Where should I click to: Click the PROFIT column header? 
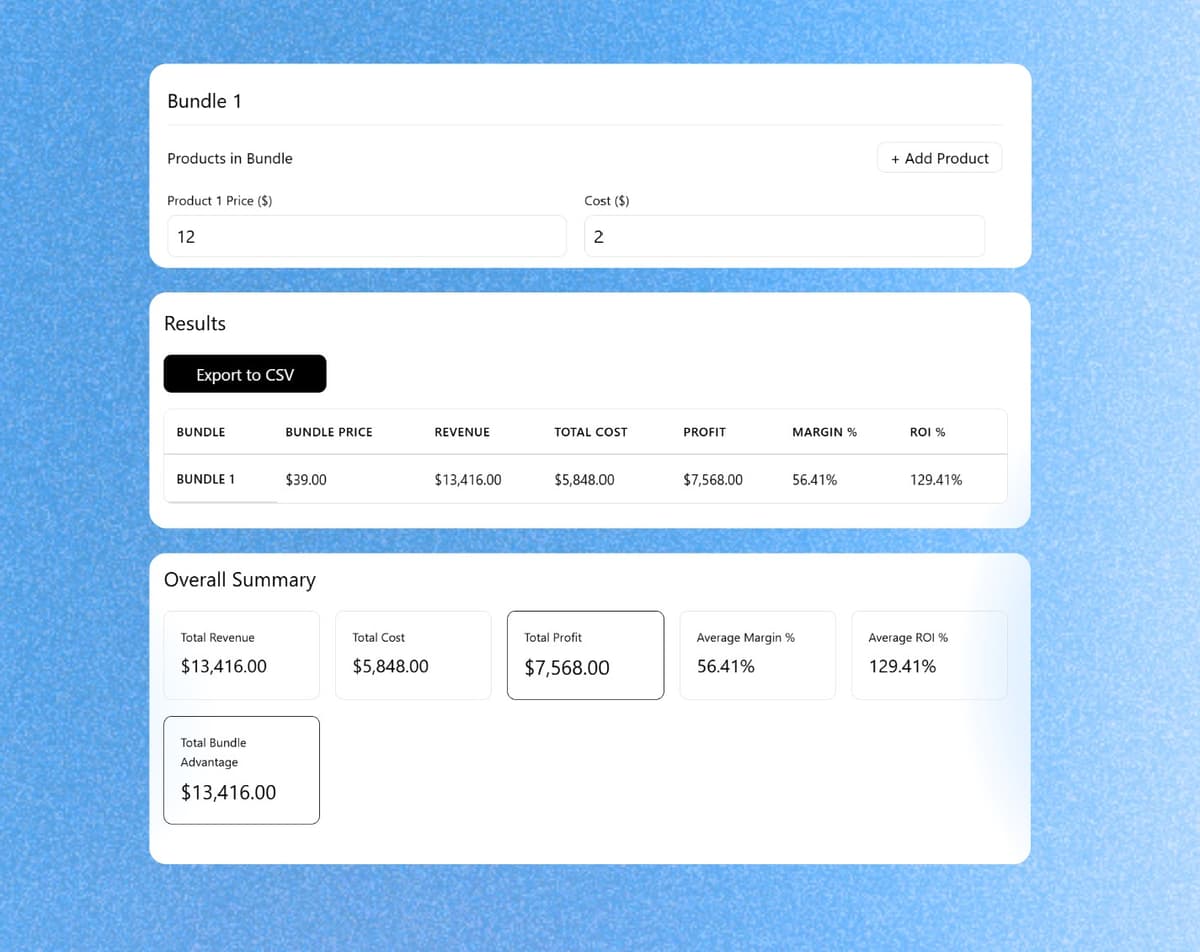point(704,432)
